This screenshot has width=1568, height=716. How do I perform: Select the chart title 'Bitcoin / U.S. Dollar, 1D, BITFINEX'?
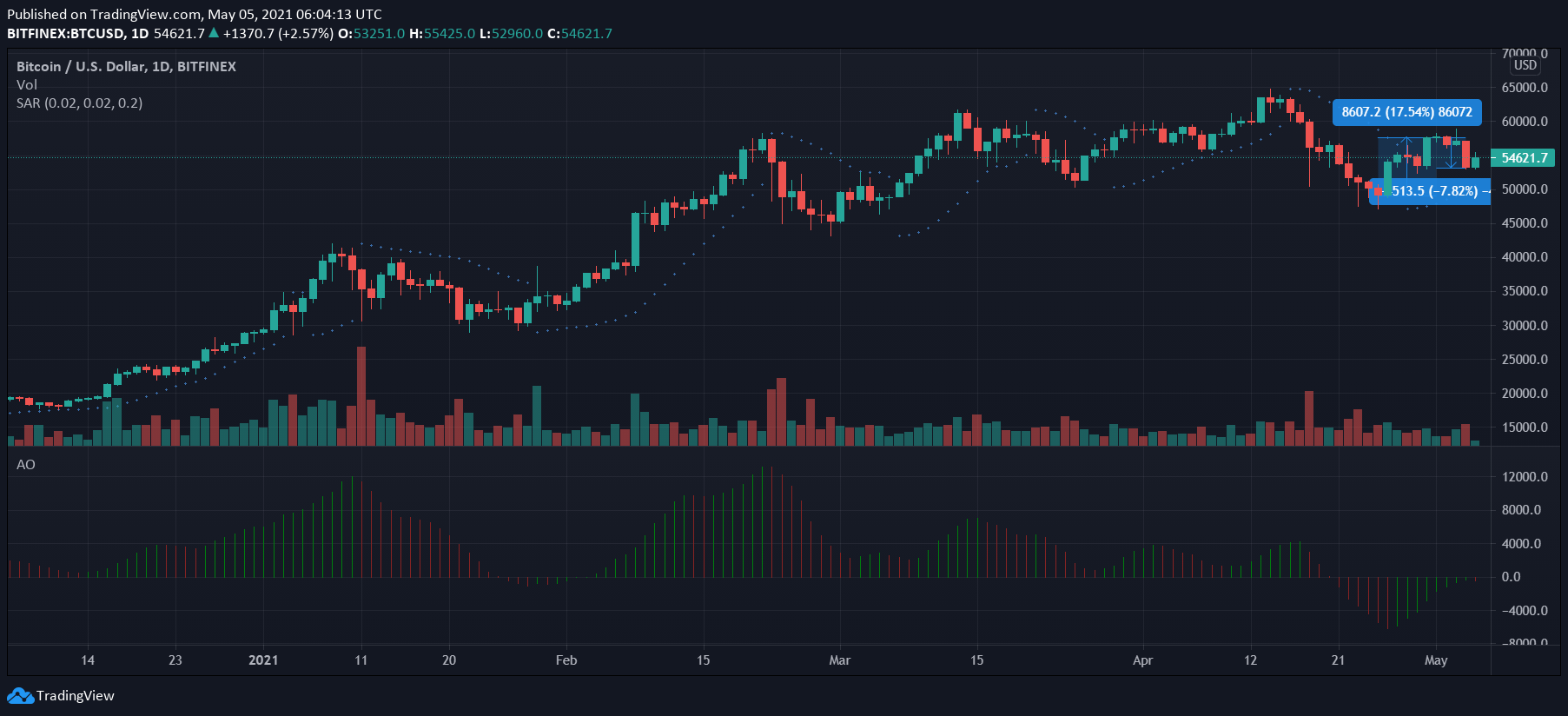(x=126, y=66)
